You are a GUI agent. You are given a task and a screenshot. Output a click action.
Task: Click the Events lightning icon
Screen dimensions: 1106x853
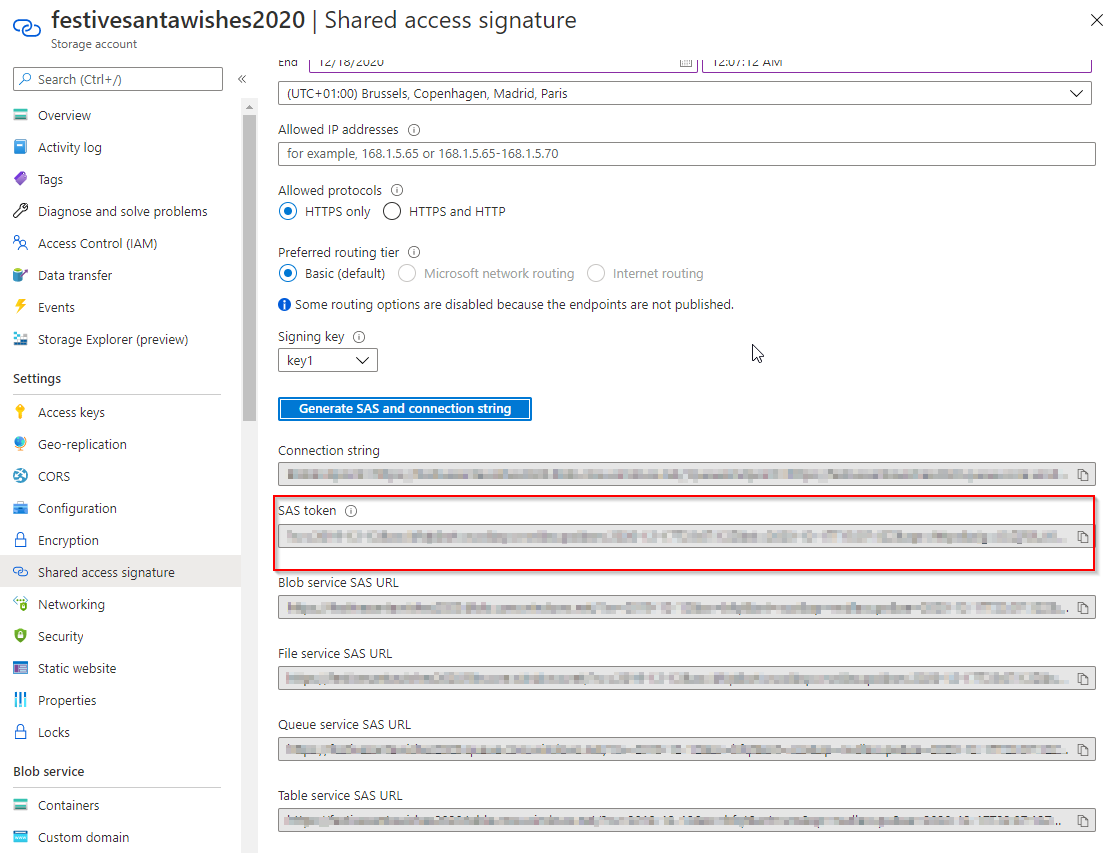pos(20,307)
